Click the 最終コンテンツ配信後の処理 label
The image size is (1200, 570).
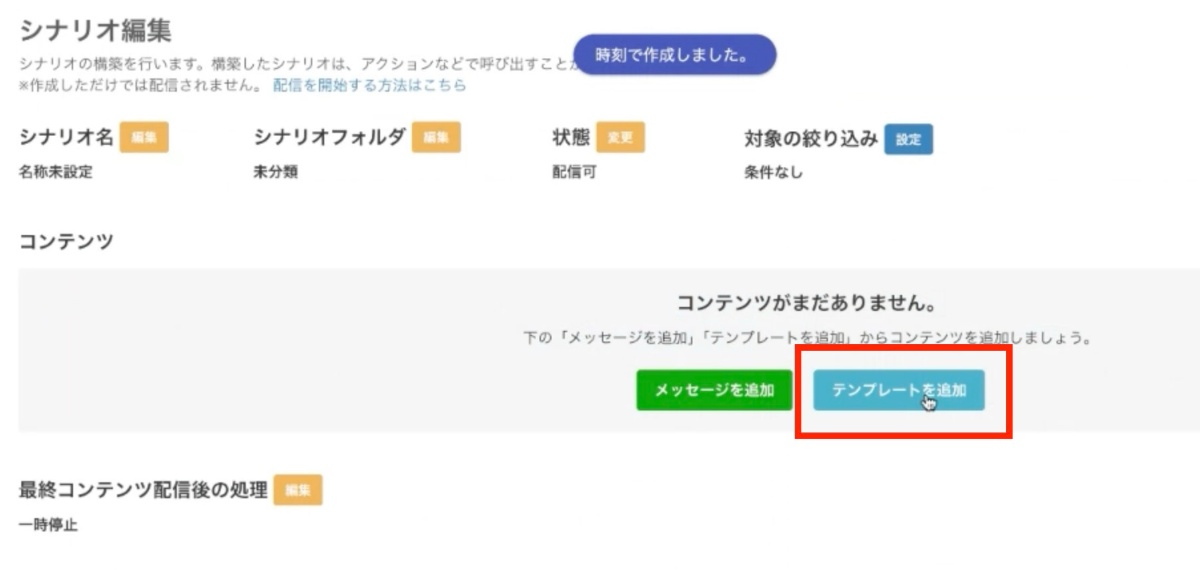143,490
